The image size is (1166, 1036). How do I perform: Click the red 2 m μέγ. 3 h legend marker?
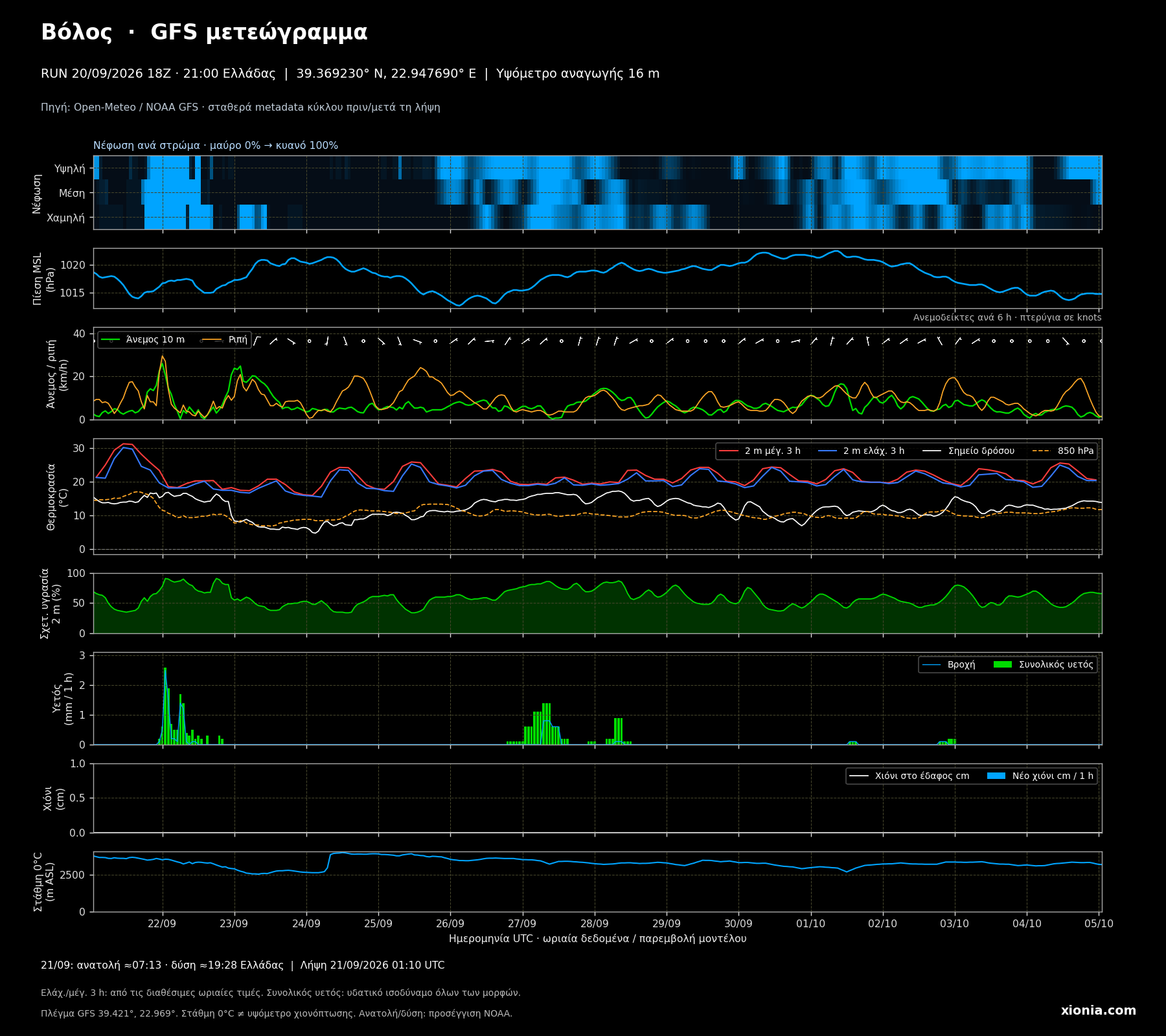(729, 451)
